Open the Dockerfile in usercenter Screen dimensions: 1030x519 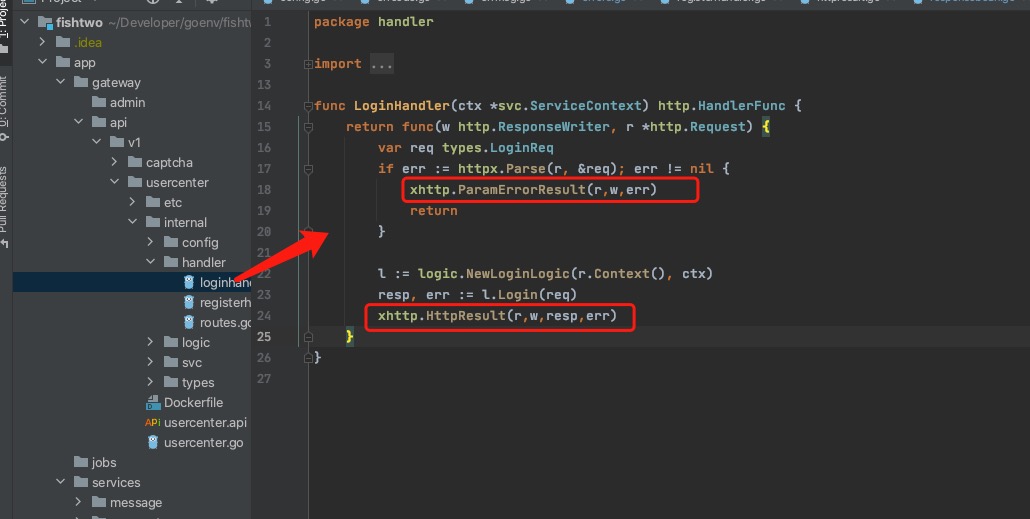coord(193,402)
